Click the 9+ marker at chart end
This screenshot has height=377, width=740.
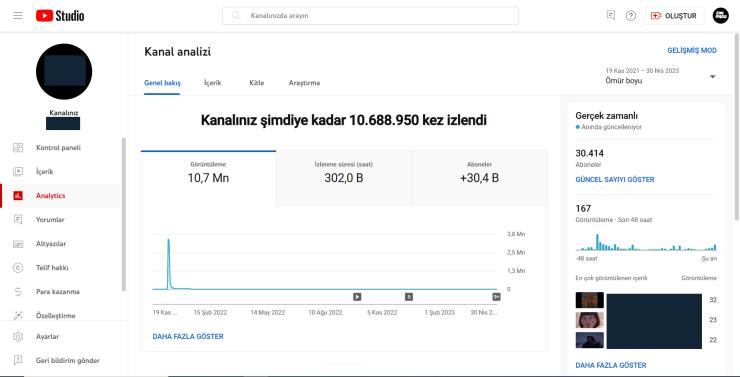point(496,297)
